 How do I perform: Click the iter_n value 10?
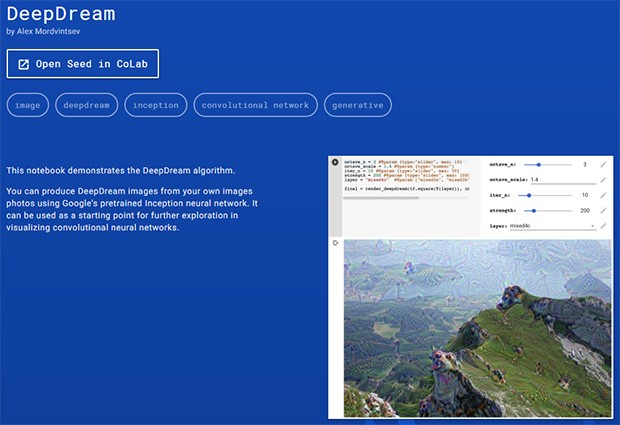(x=585, y=195)
